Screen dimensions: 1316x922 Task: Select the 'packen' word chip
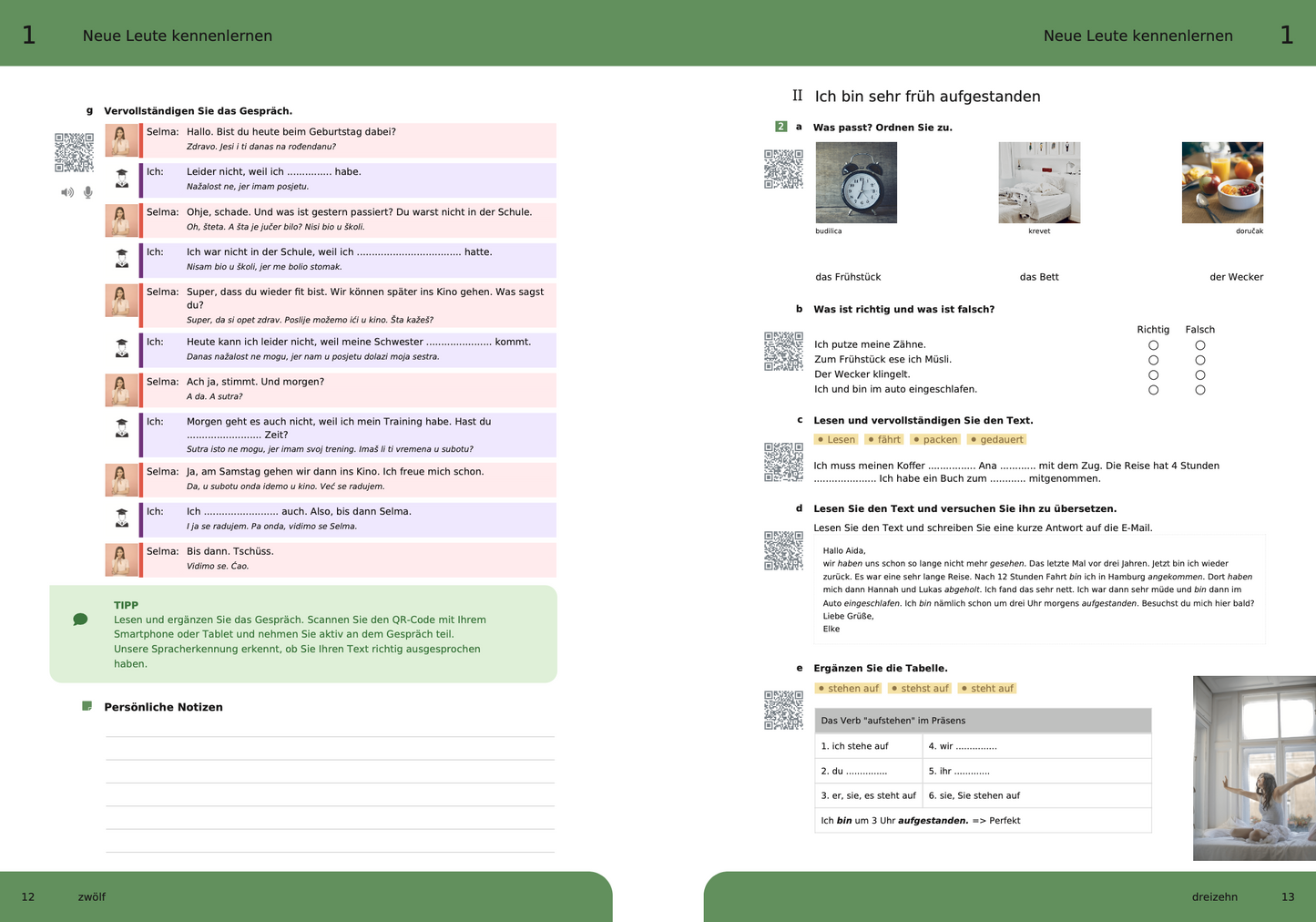pos(935,439)
